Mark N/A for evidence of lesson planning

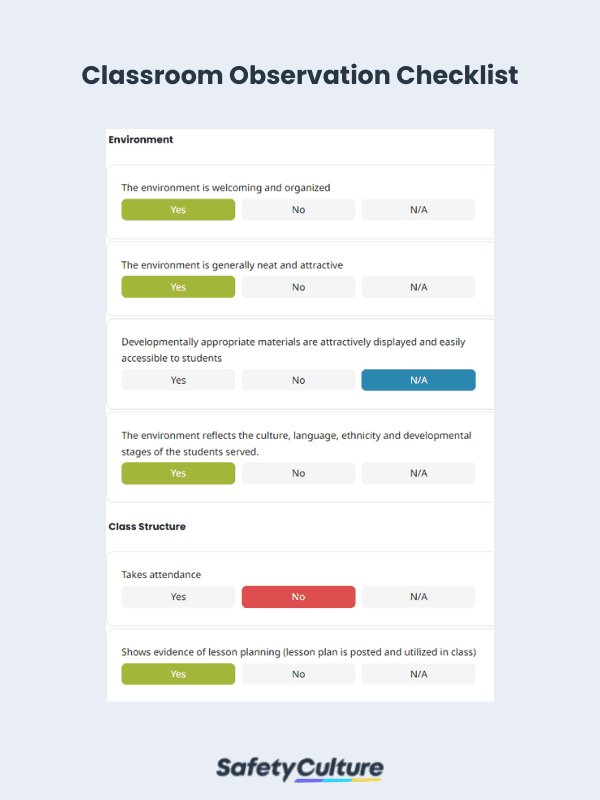(x=418, y=674)
